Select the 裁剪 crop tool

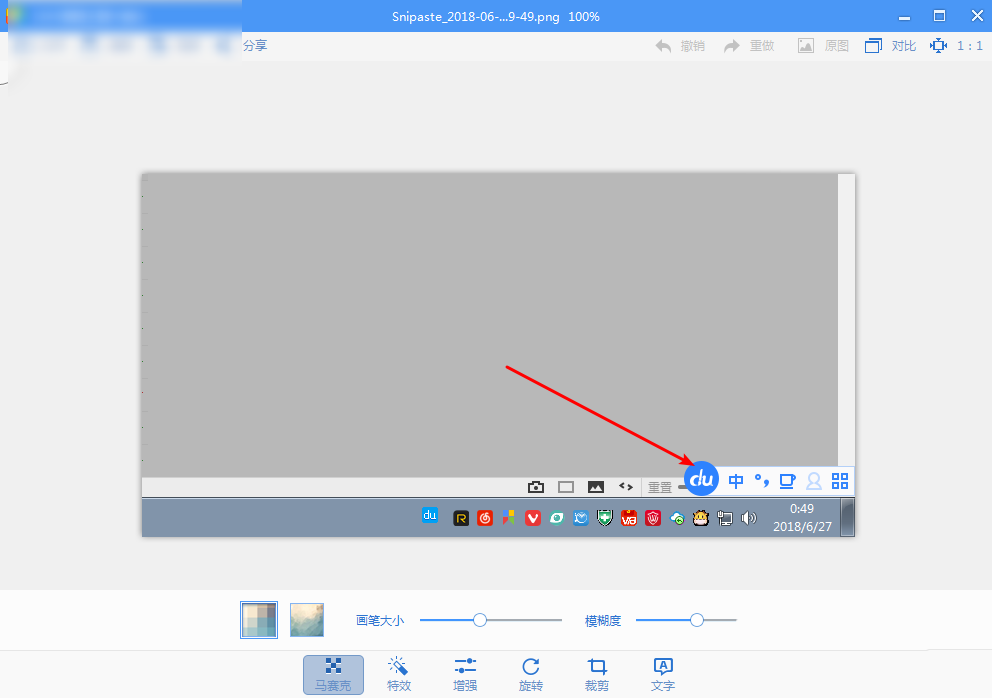pos(597,674)
